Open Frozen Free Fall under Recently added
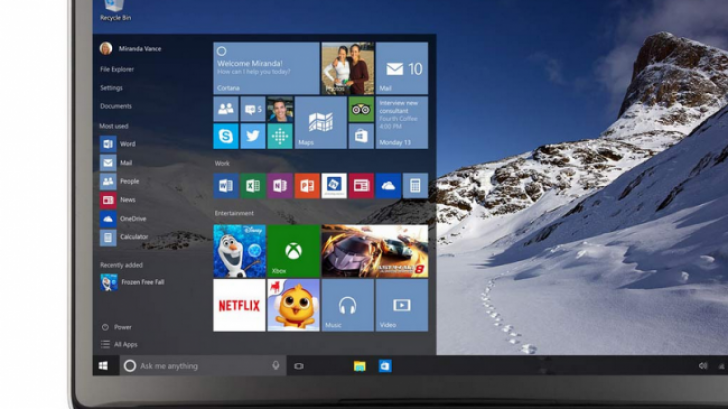The height and width of the screenshot is (409, 728). tap(133, 282)
